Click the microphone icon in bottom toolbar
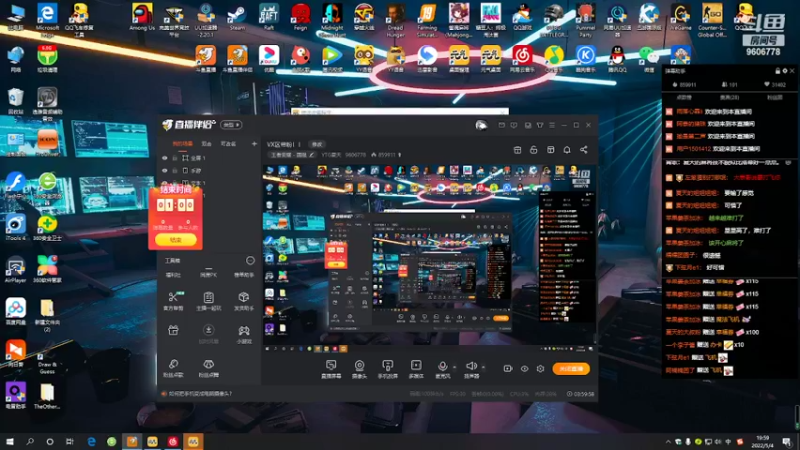This screenshot has height=450, width=800. pyautogui.click(x=442, y=366)
